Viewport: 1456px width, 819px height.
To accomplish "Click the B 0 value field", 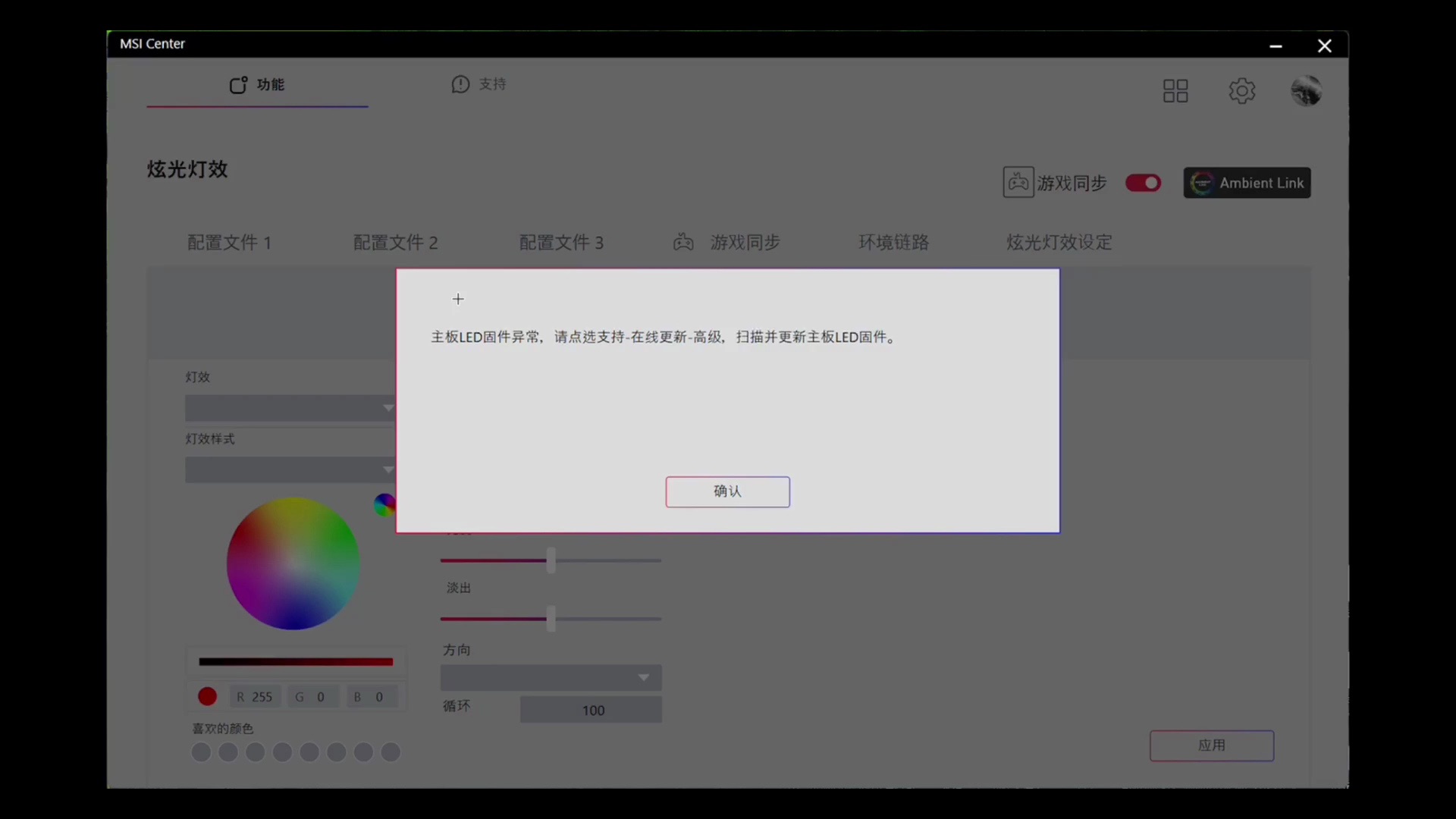I will click(371, 697).
